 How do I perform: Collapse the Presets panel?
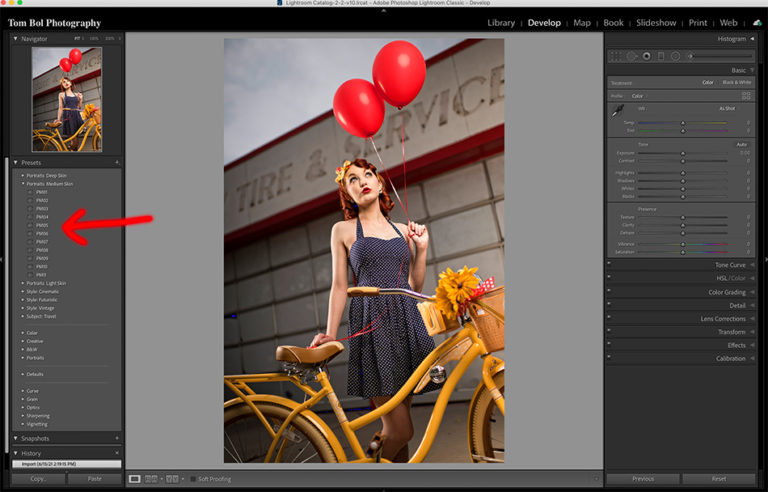16,162
